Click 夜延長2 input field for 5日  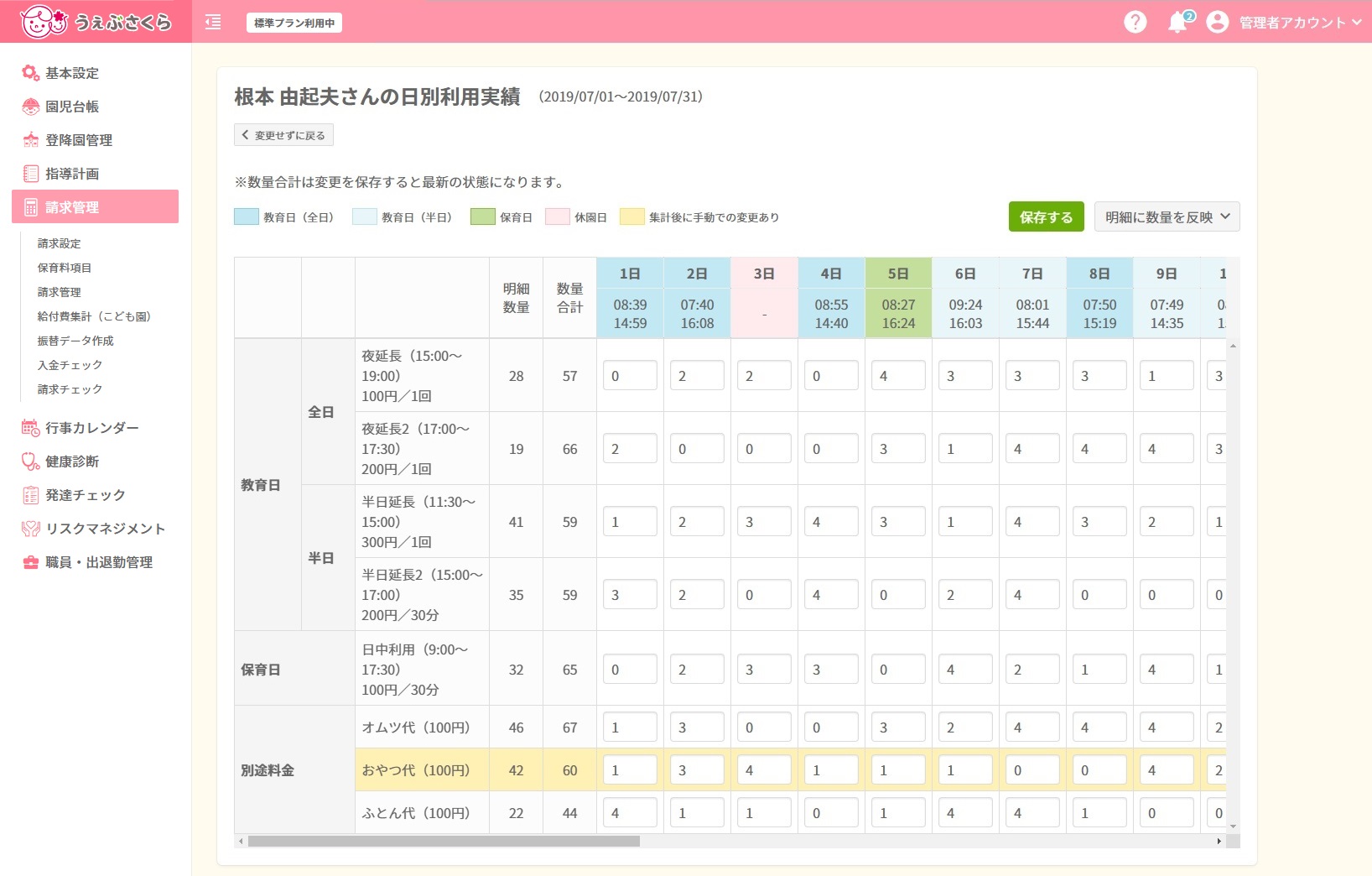tap(898, 449)
